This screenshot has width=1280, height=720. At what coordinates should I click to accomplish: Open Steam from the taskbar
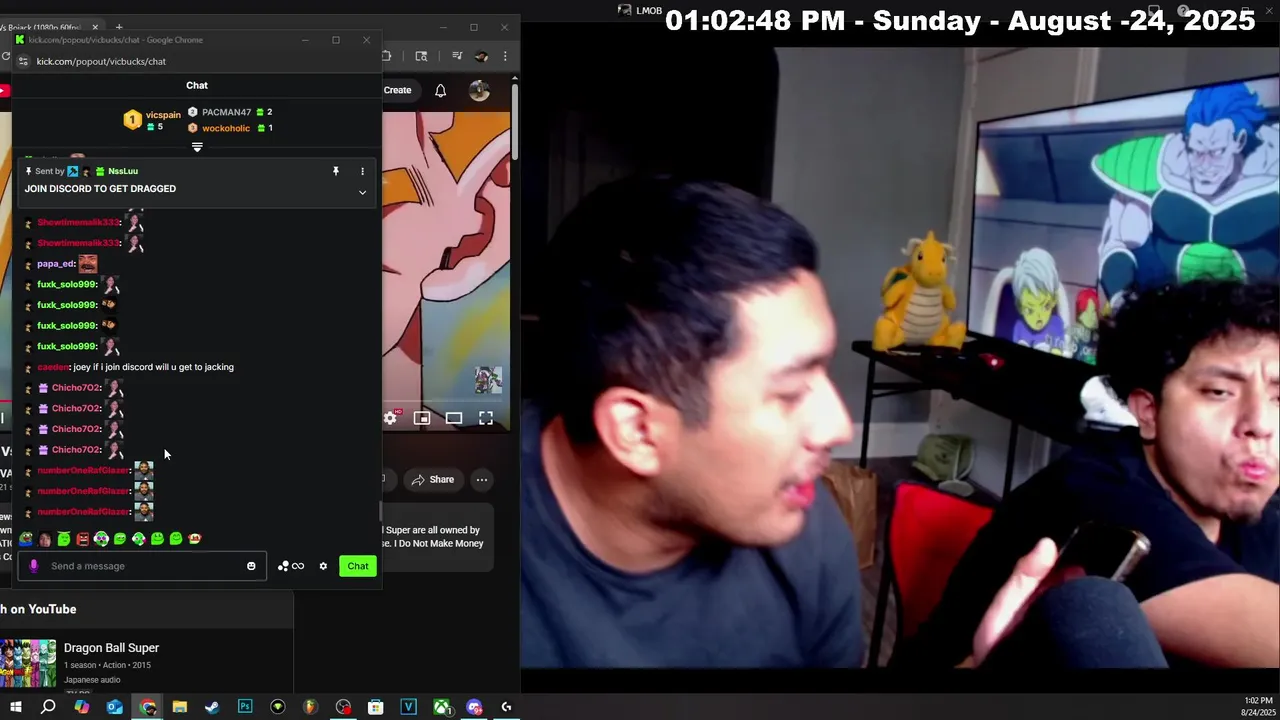212,707
